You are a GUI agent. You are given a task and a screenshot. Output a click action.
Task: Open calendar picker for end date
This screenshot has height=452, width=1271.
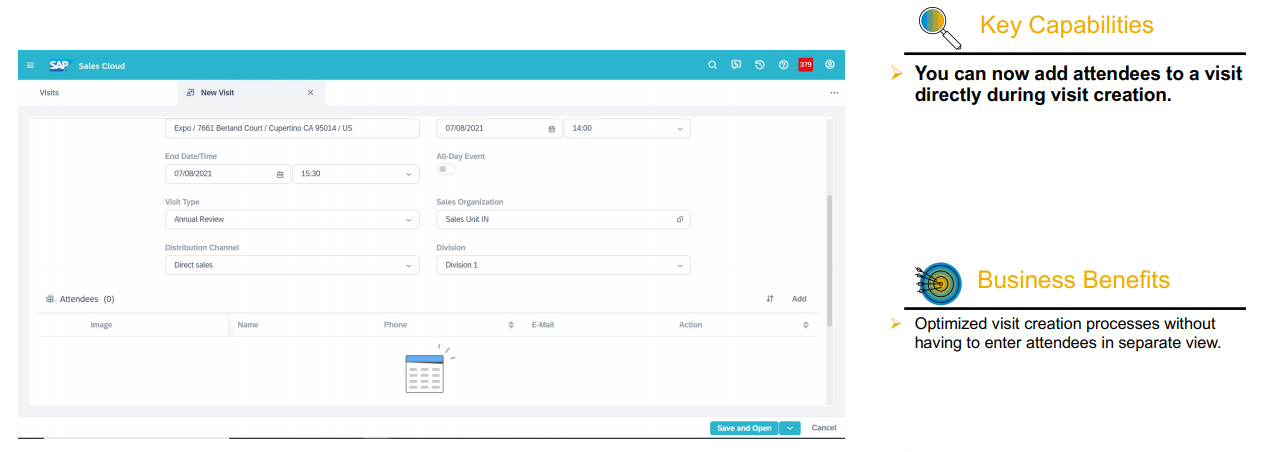point(280,174)
